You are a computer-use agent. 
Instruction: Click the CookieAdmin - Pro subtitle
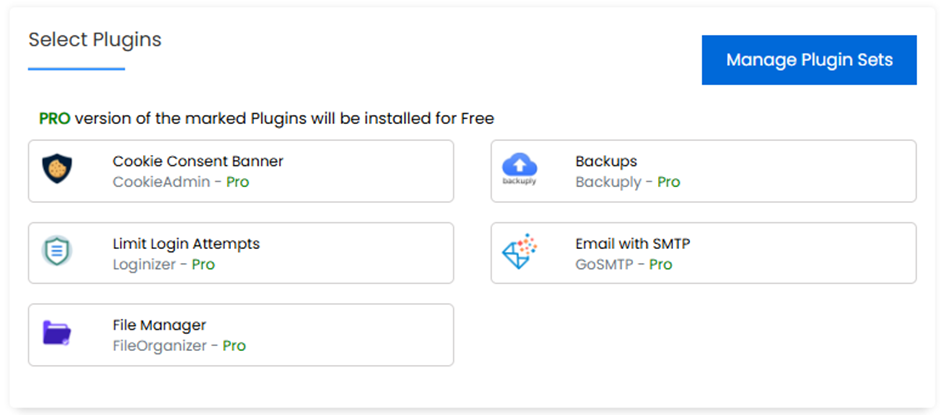pos(181,182)
